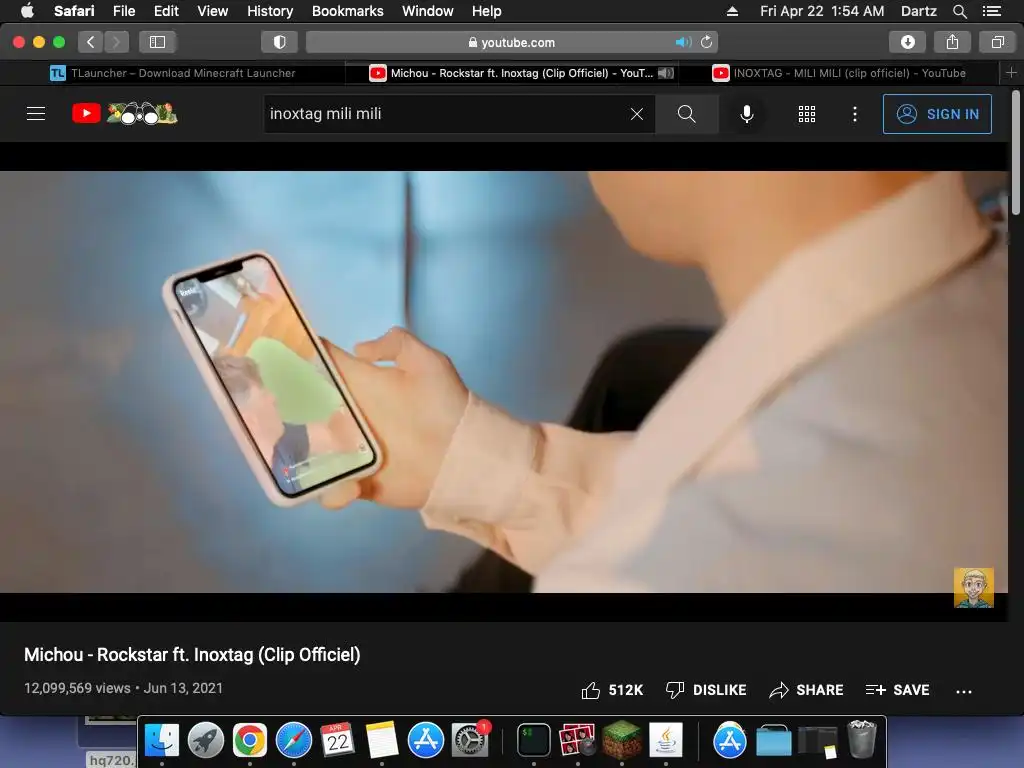Open the History menu
This screenshot has height=768, width=1024.
pos(270,11)
